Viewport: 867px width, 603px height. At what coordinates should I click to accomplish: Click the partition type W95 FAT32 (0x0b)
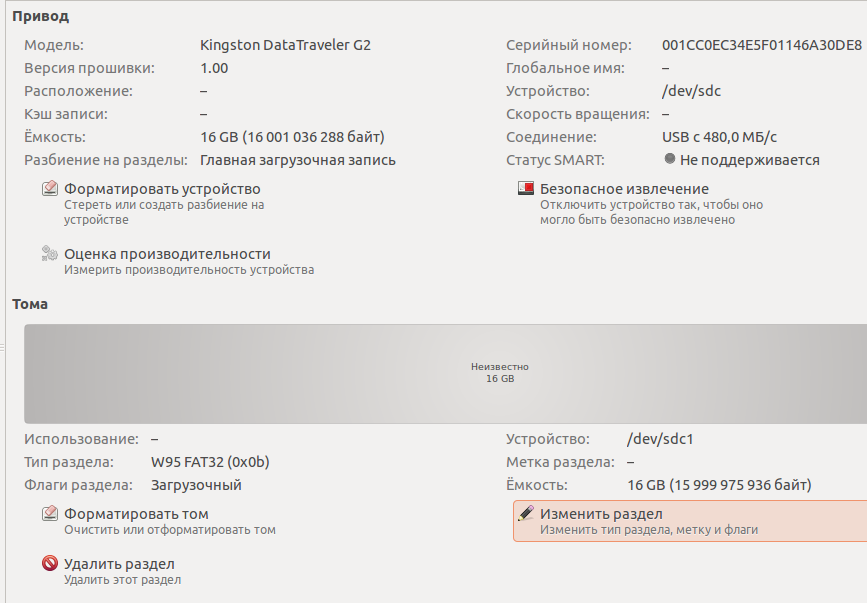point(210,462)
